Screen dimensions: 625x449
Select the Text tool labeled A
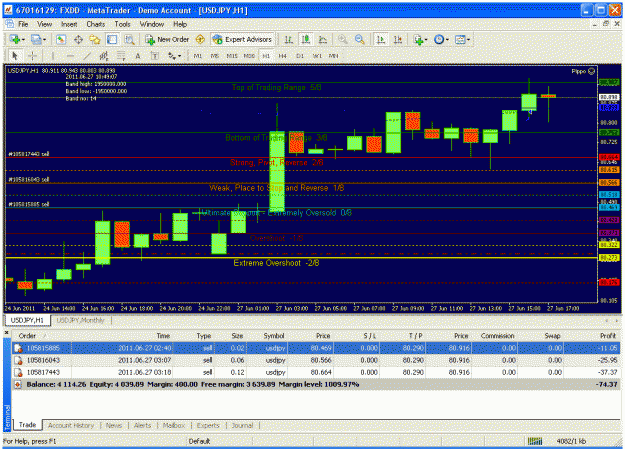138,56
